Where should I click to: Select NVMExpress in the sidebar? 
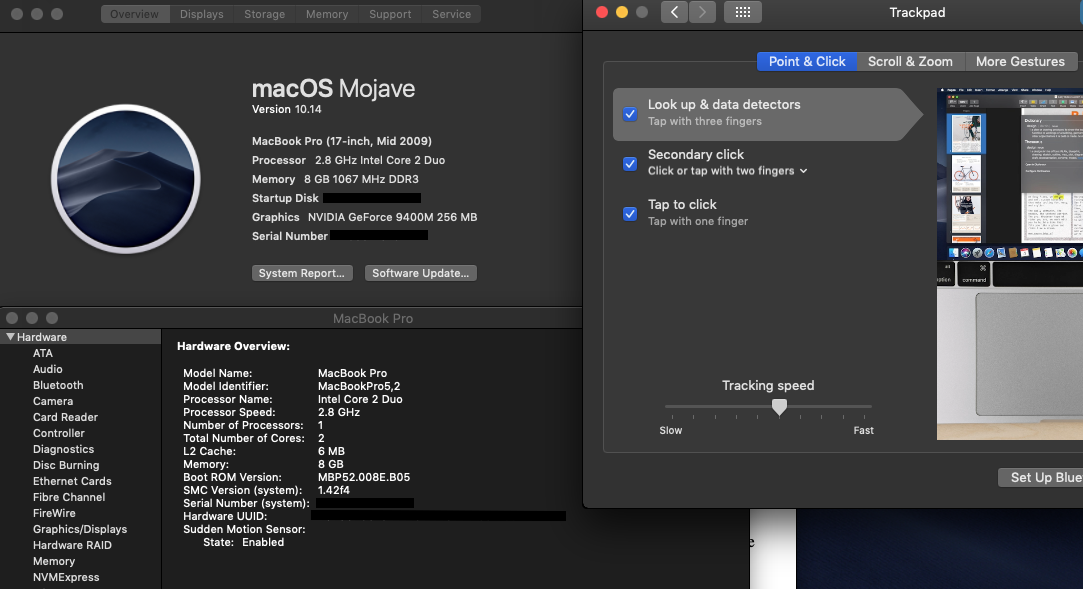(x=66, y=577)
